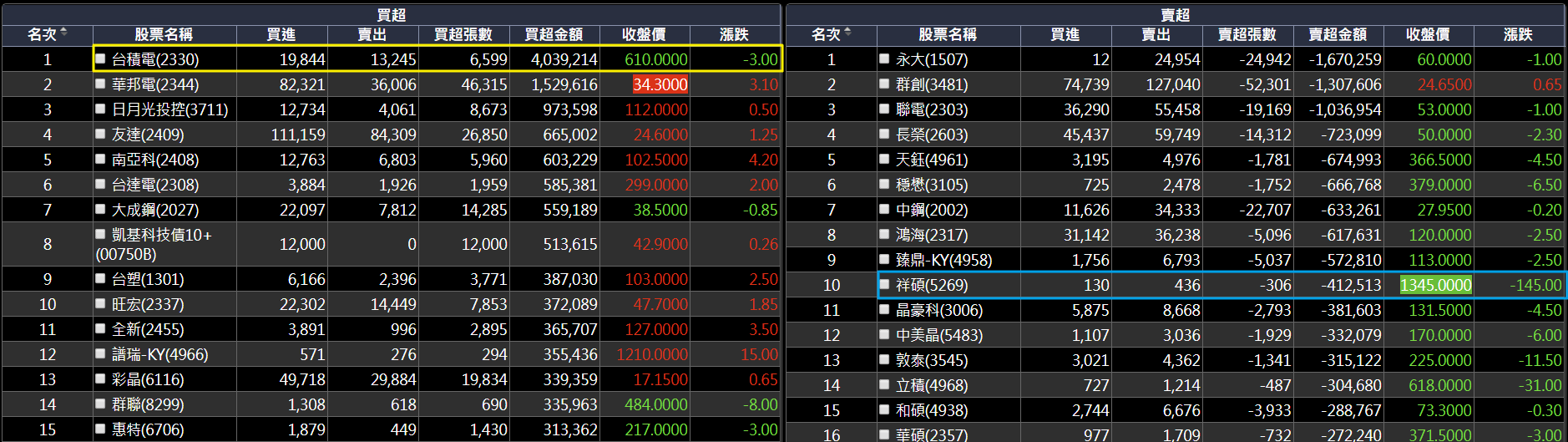Click closing price 610.0000
1568x442 pixels.
click(656, 59)
